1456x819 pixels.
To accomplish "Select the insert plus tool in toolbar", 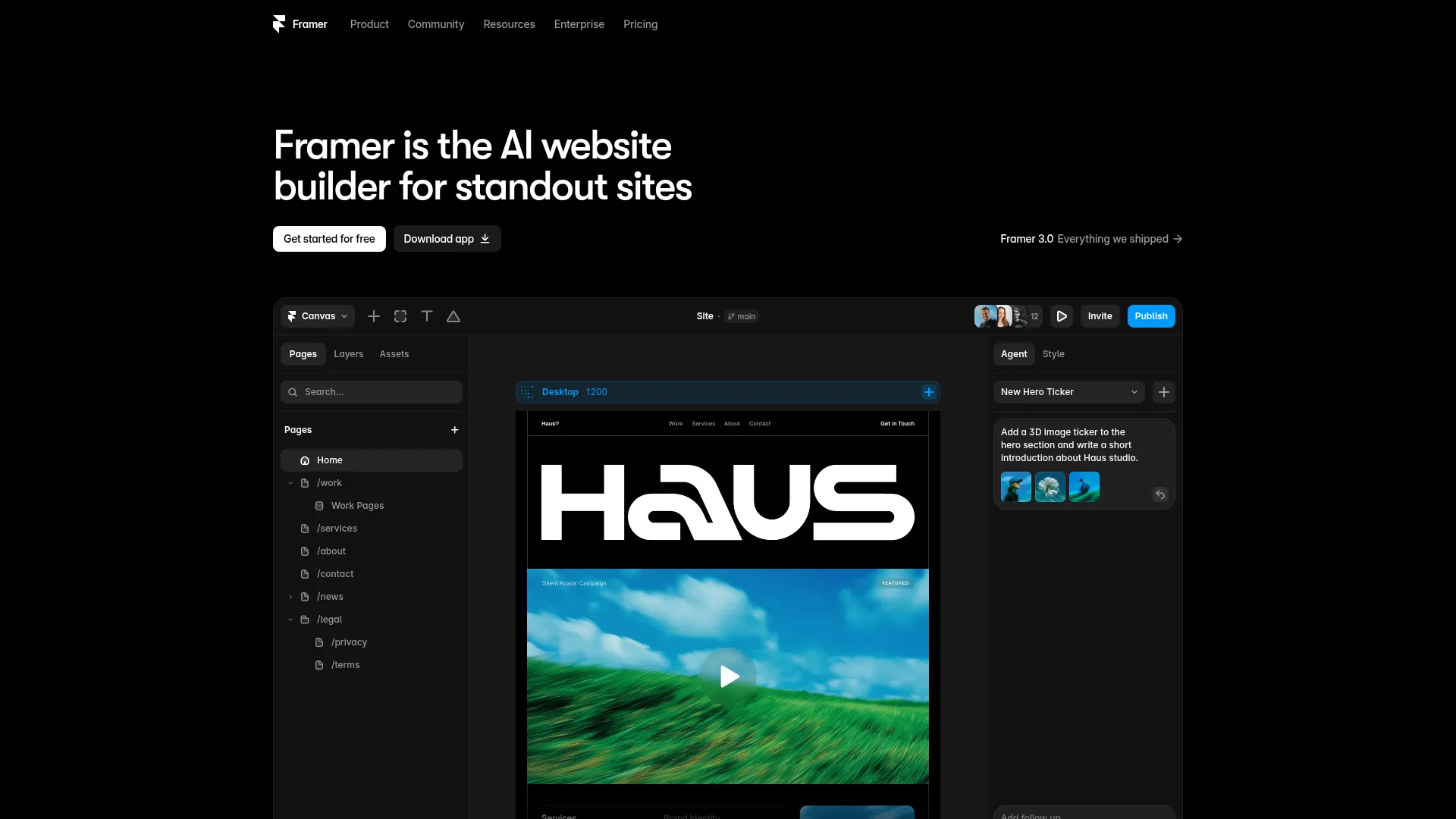I will [374, 316].
